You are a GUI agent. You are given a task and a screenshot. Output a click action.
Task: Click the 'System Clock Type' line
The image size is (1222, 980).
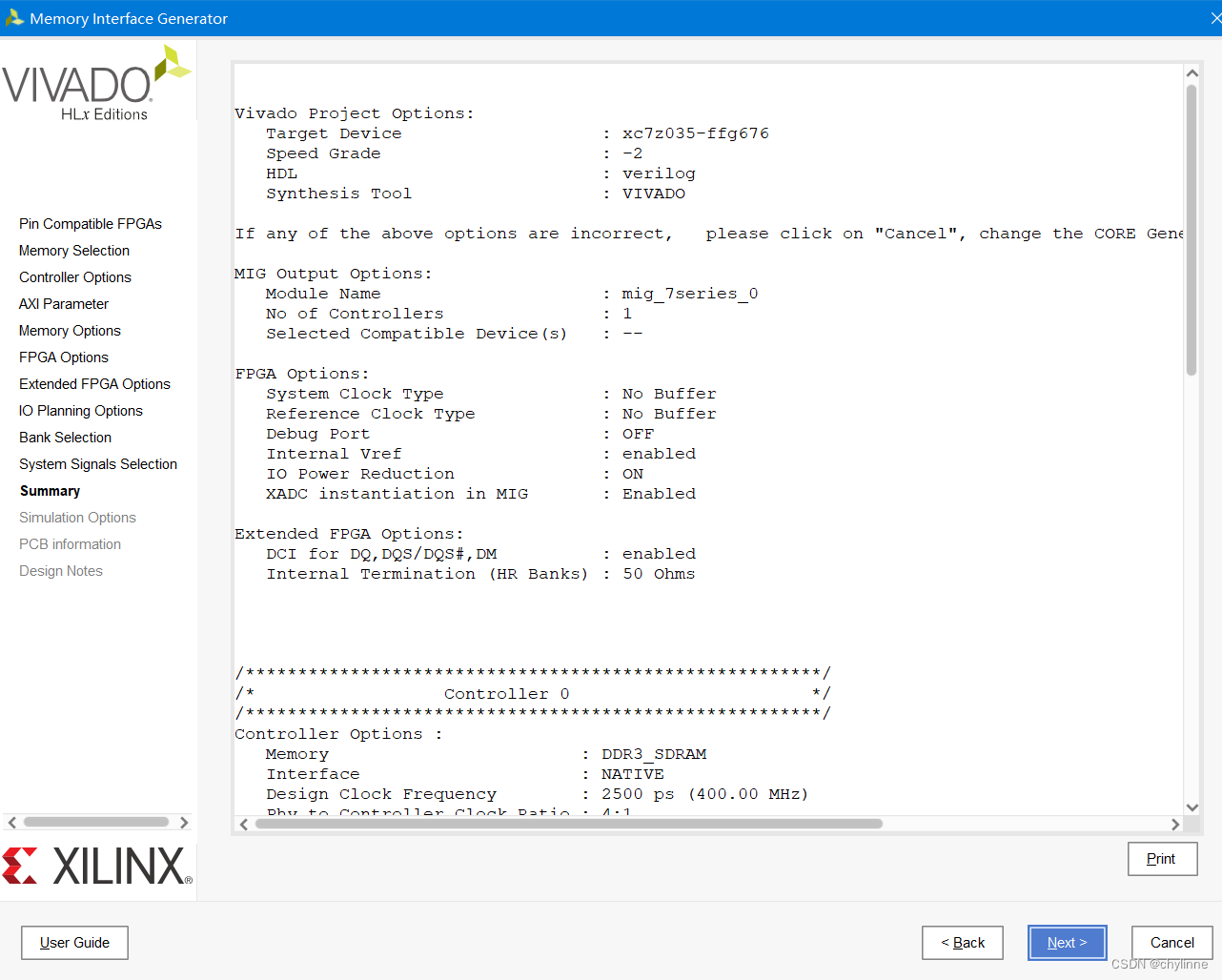click(x=491, y=394)
